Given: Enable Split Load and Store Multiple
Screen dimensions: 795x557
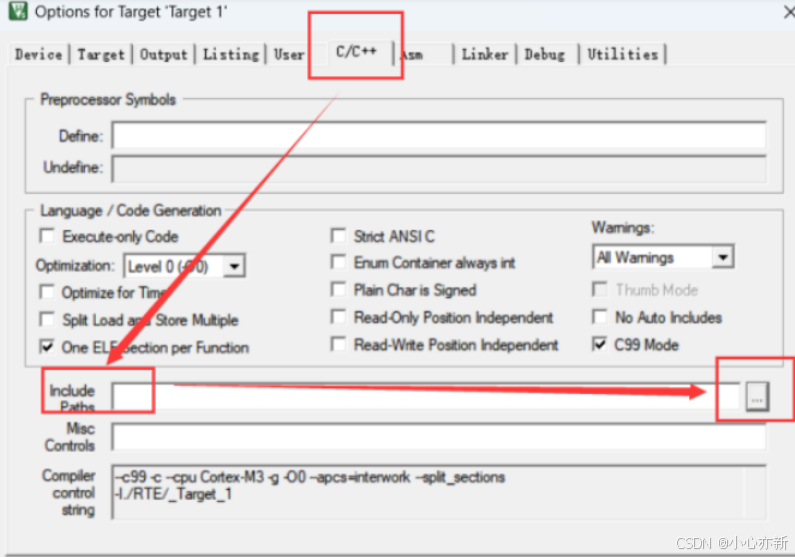Looking at the screenshot, I should point(47,319).
